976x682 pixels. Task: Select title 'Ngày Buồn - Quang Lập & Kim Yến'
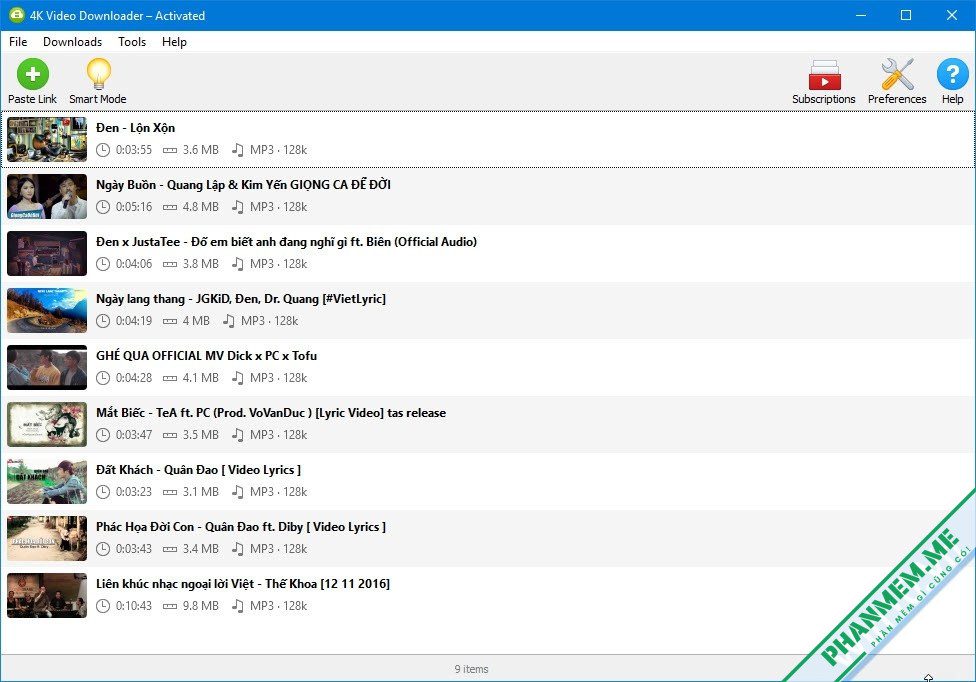point(243,185)
